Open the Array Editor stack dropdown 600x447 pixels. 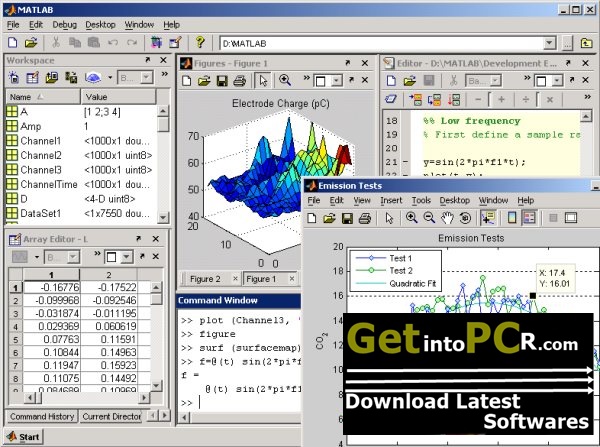tap(73, 257)
